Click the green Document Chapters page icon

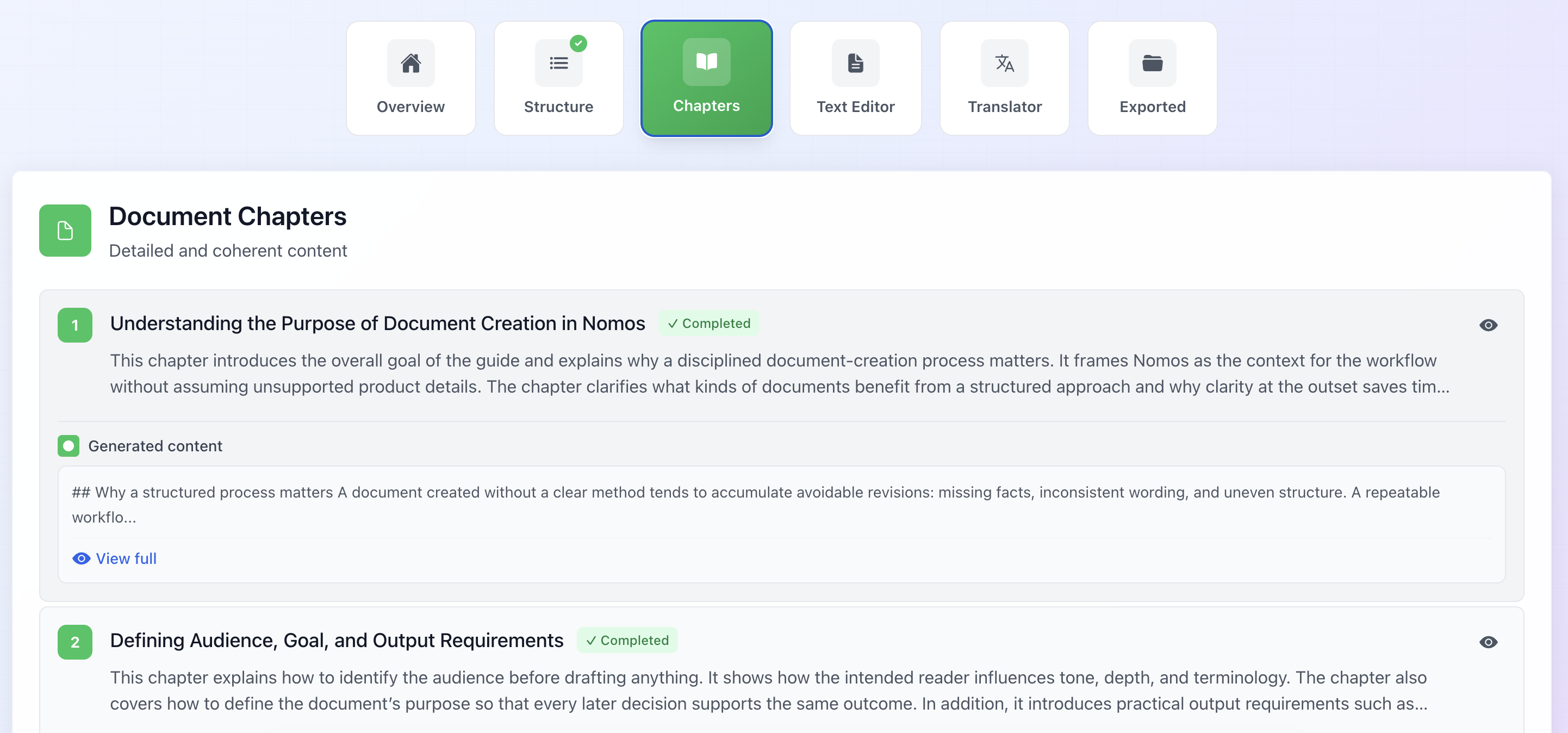(65, 230)
